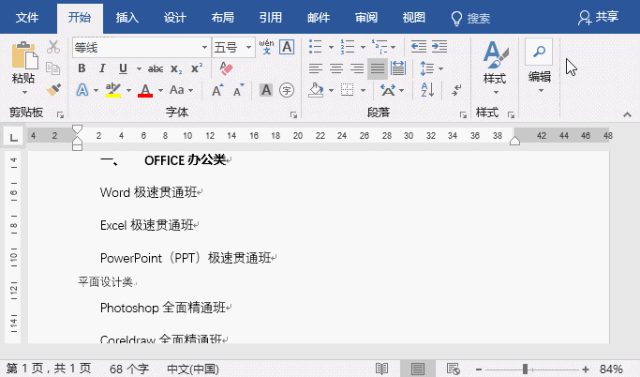Toggle strikethrough abc formatting
Screen dimensions: 640x377
(x=156, y=69)
